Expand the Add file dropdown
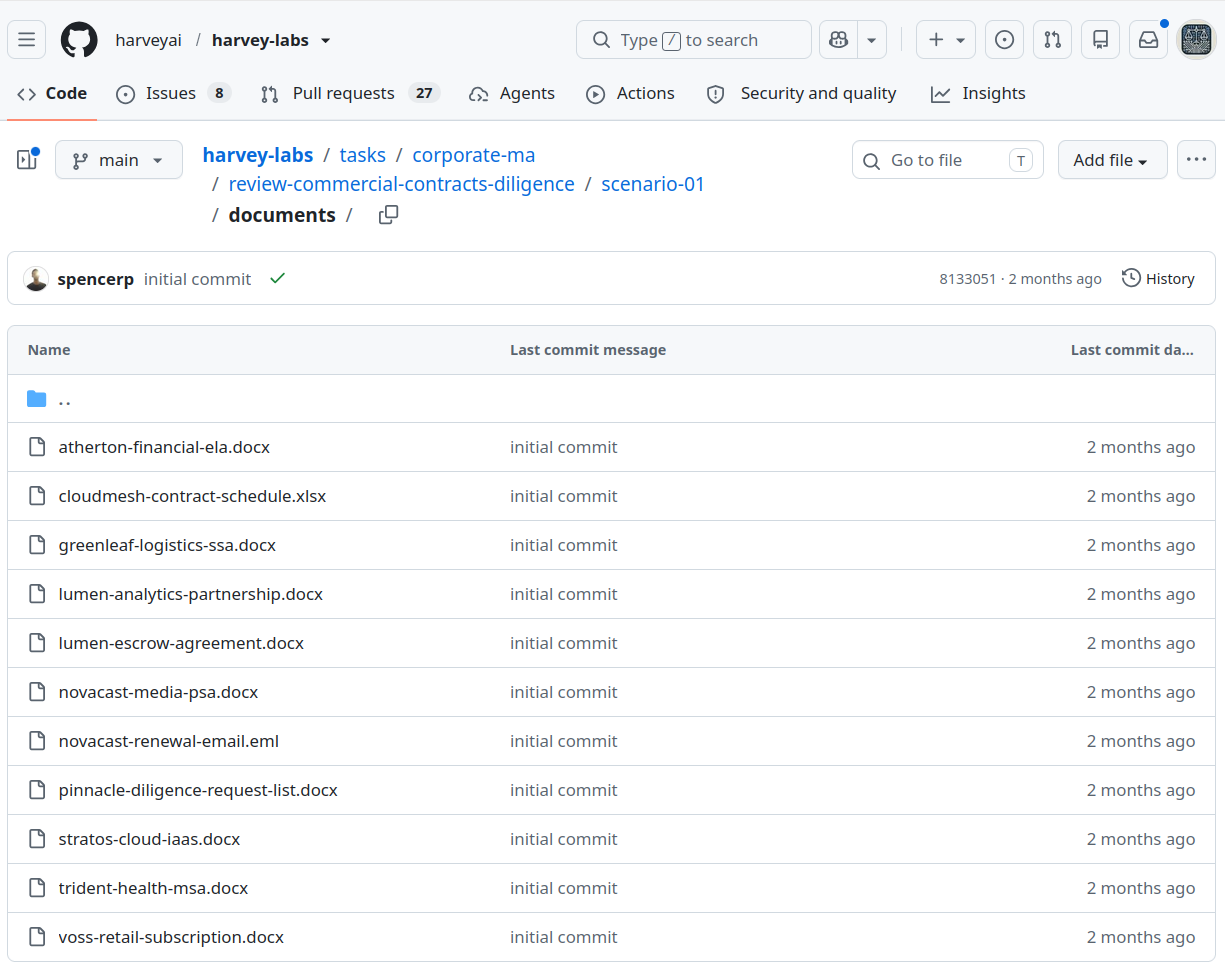Viewport: 1225px width, 973px height. click(x=1112, y=160)
